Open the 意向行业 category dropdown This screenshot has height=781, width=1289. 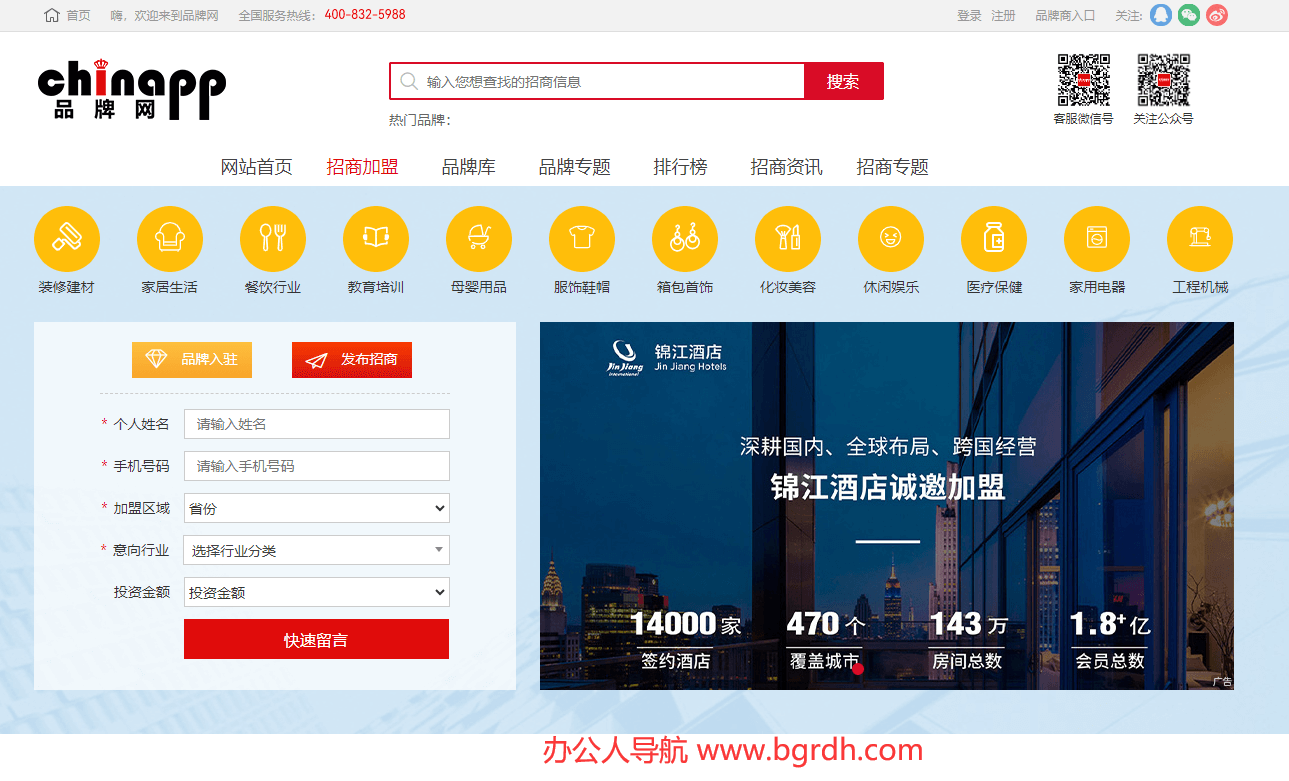[317, 550]
